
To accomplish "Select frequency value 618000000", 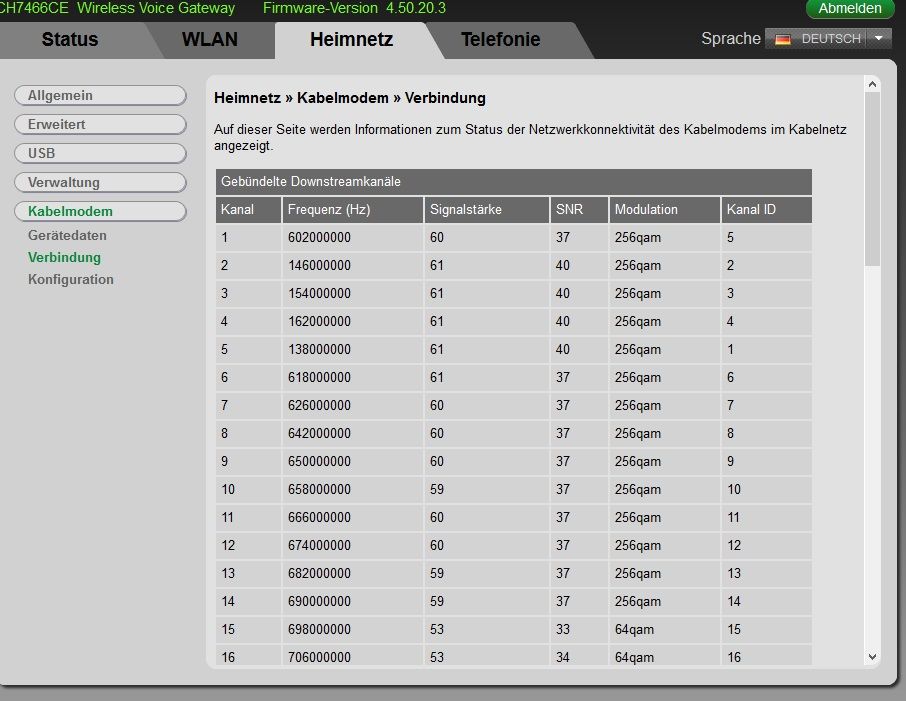I will pyautogui.click(x=320, y=377).
